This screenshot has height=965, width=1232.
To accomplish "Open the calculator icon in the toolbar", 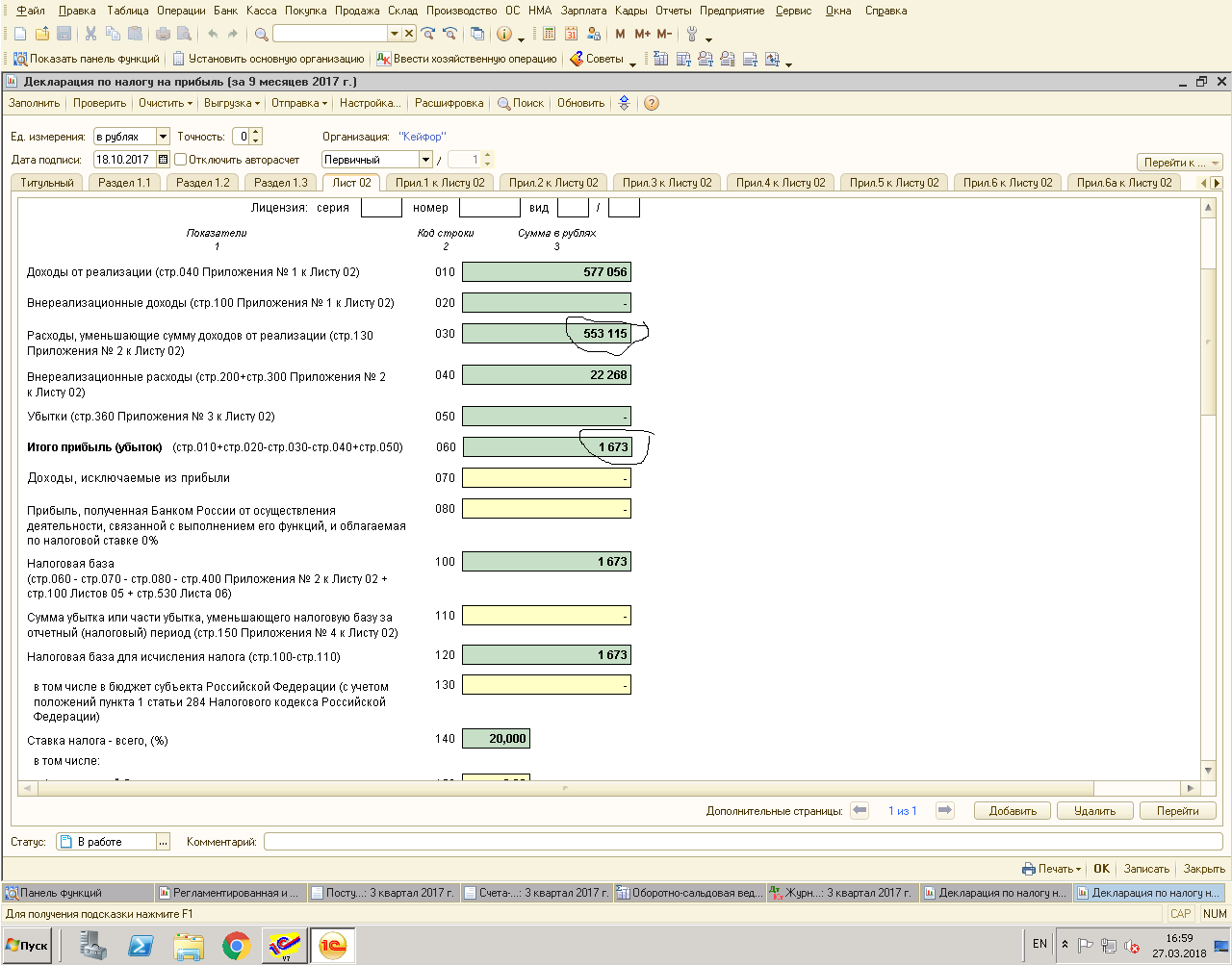I will coord(549,34).
